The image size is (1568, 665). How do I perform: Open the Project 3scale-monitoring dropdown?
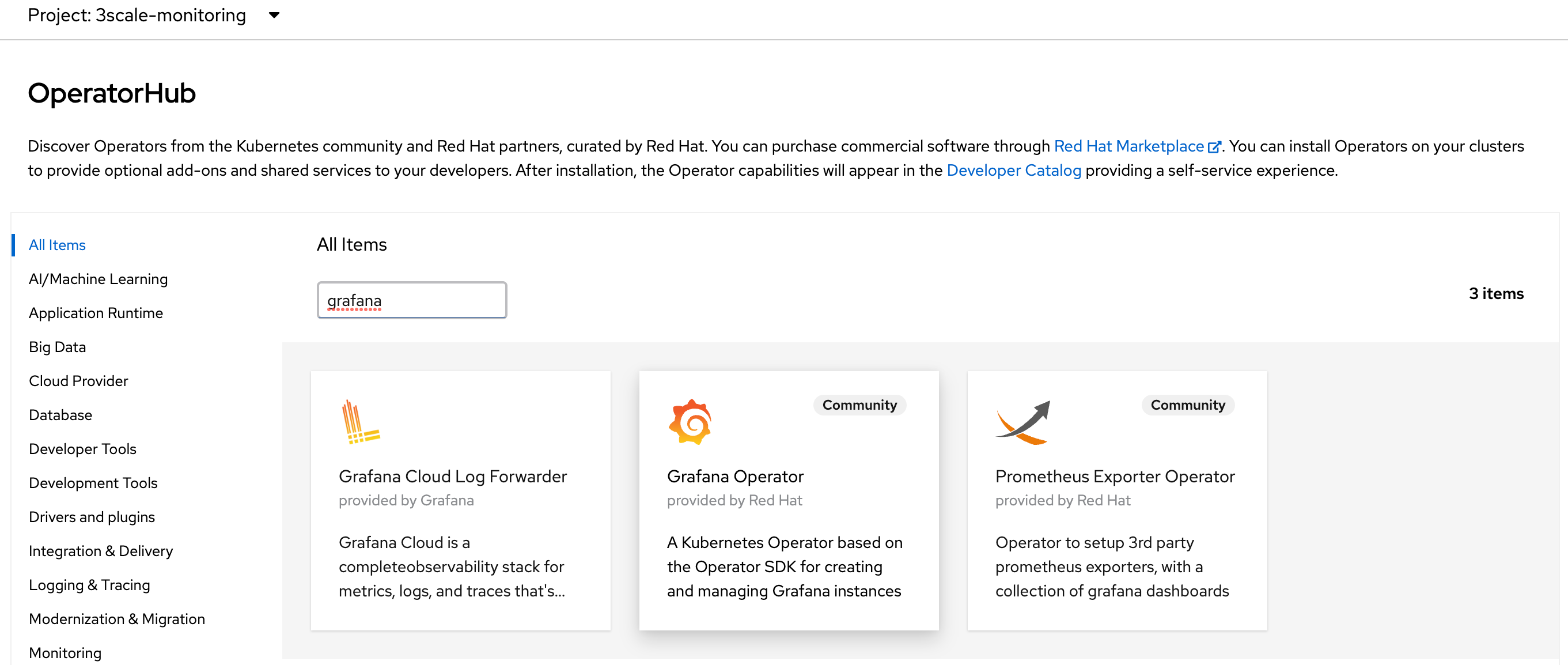(274, 15)
